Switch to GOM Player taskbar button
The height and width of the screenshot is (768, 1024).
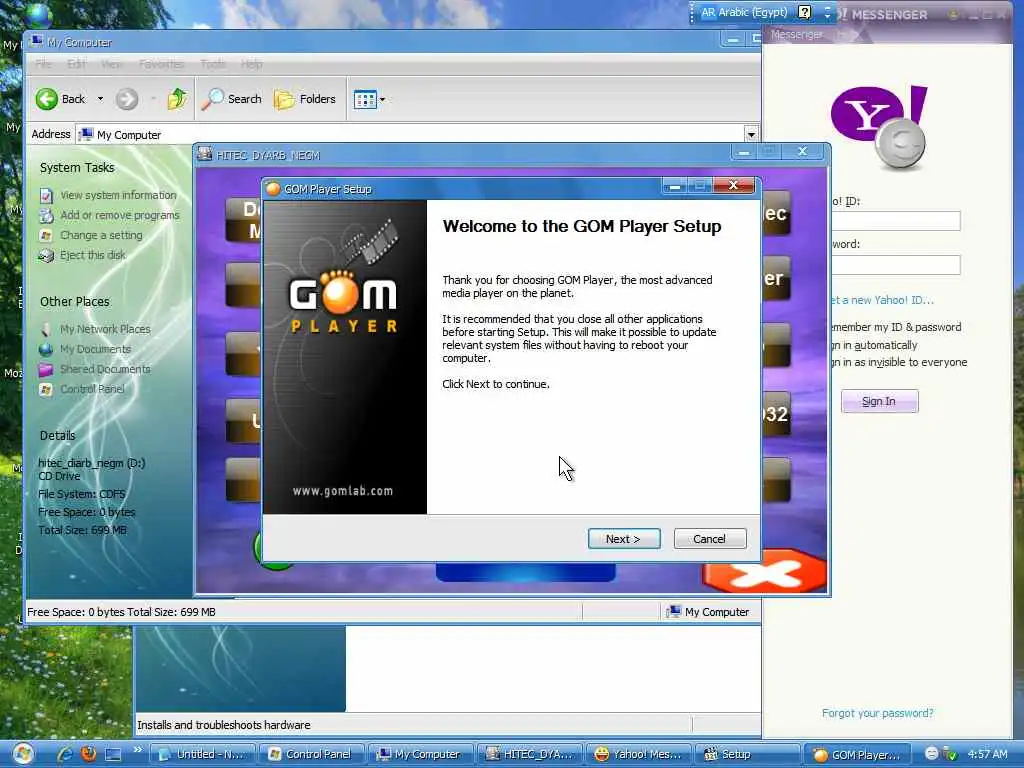[x=857, y=754]
